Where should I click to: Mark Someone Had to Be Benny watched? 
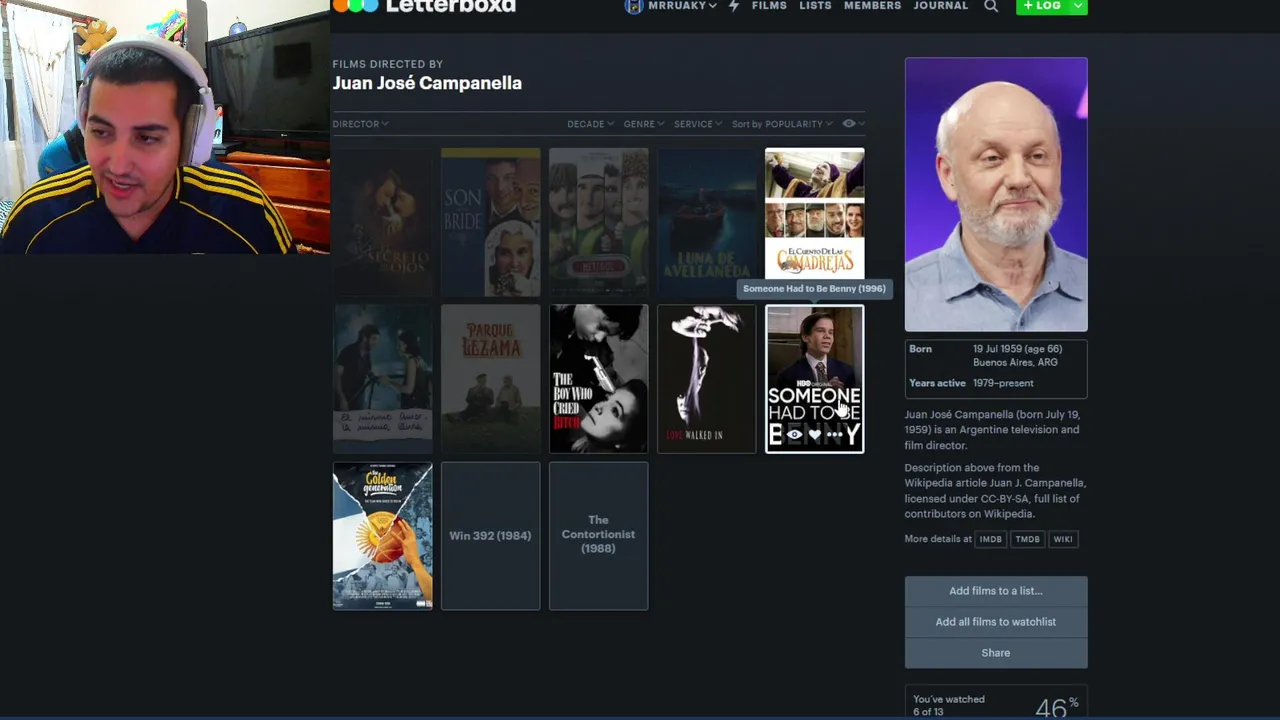pyautogui.click(x=794, y=434)
